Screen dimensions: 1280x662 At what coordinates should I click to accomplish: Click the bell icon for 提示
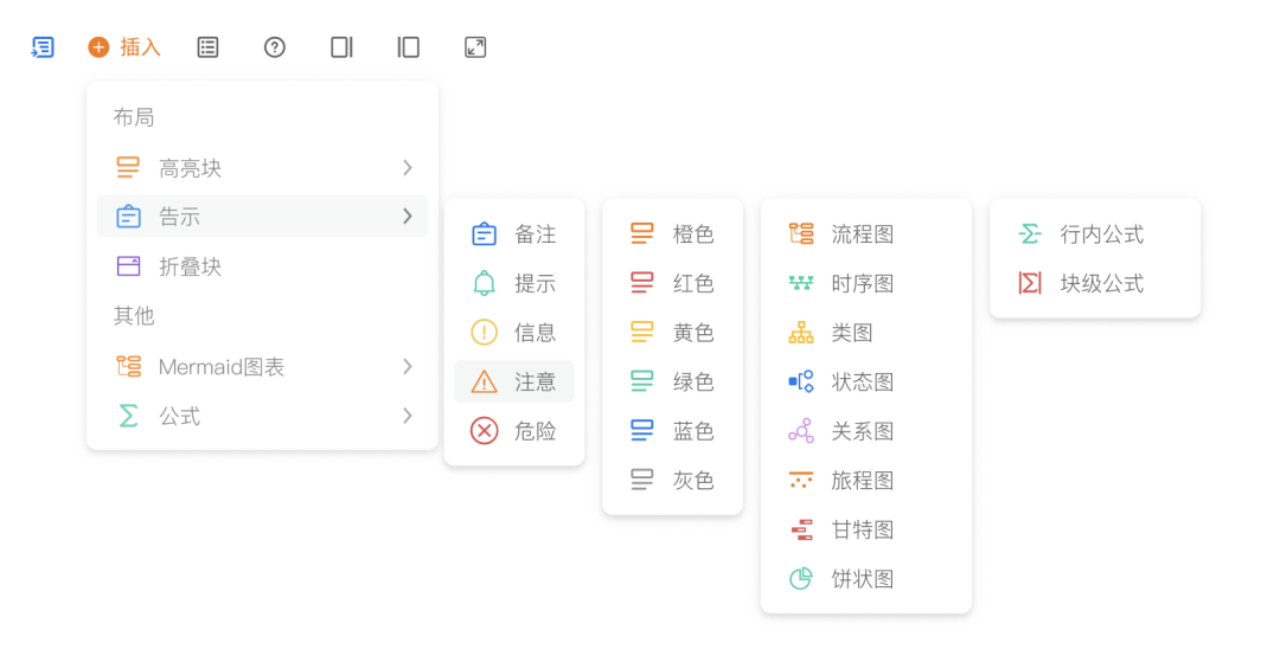[484, 283]
